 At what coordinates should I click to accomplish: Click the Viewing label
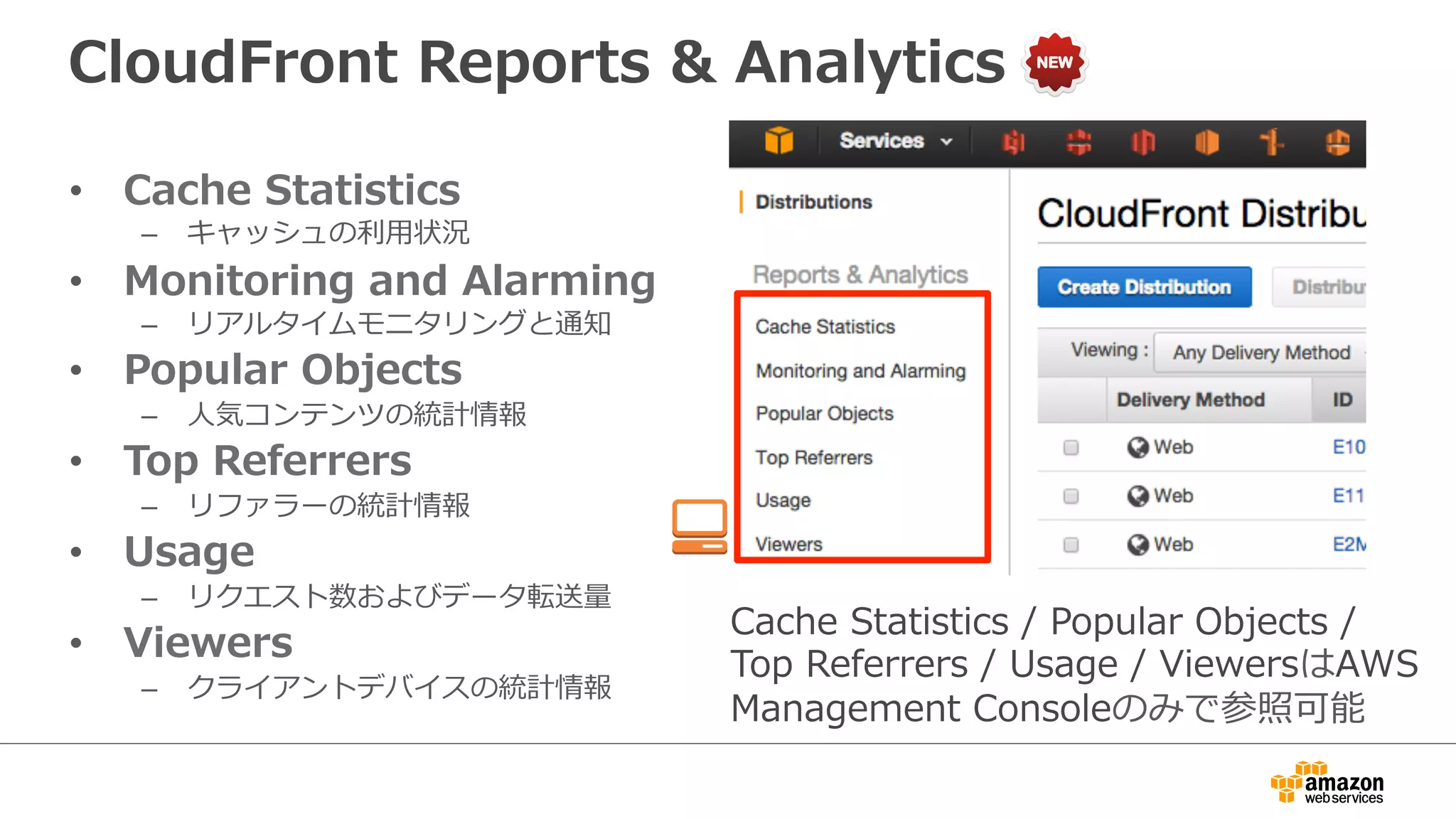(1109, 350)
